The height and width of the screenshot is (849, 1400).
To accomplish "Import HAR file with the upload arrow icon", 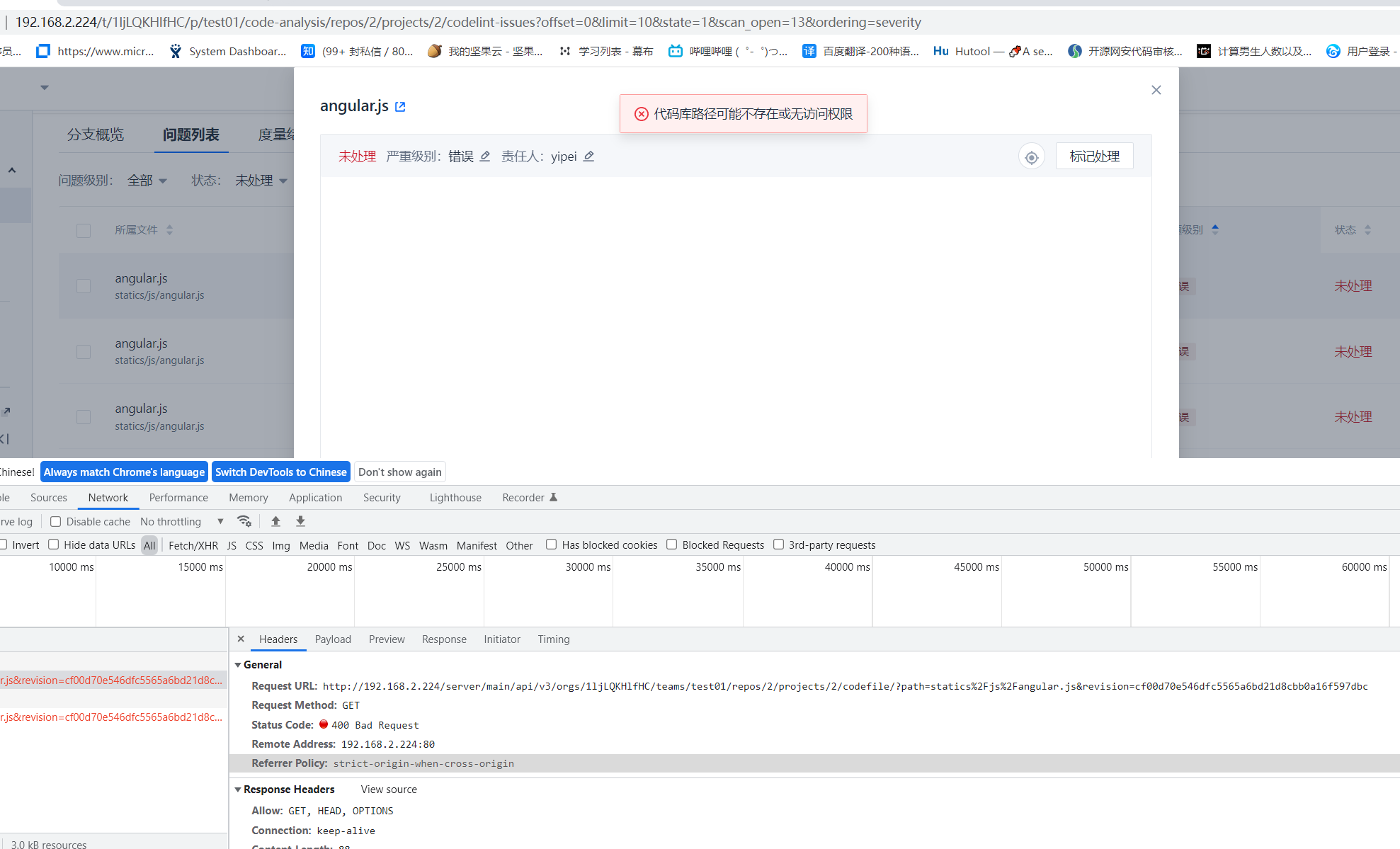I will [275, 521].
